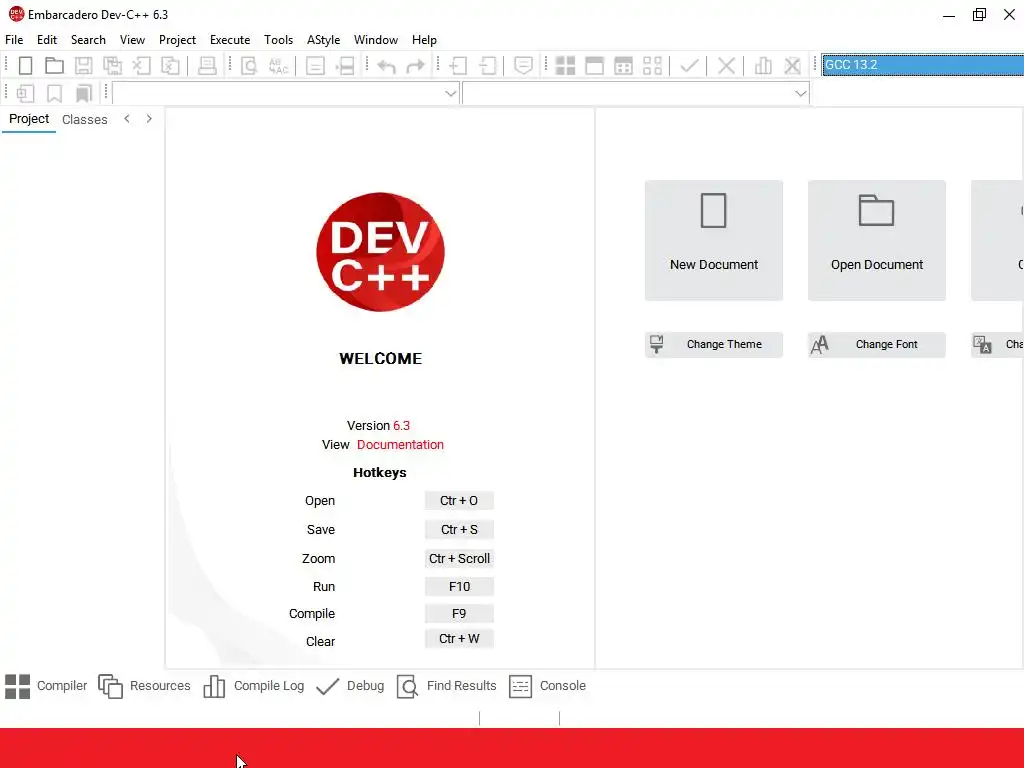Click the Change Font button
Image resolution: width=1024 pixels, height=768 pixels.
876,344
